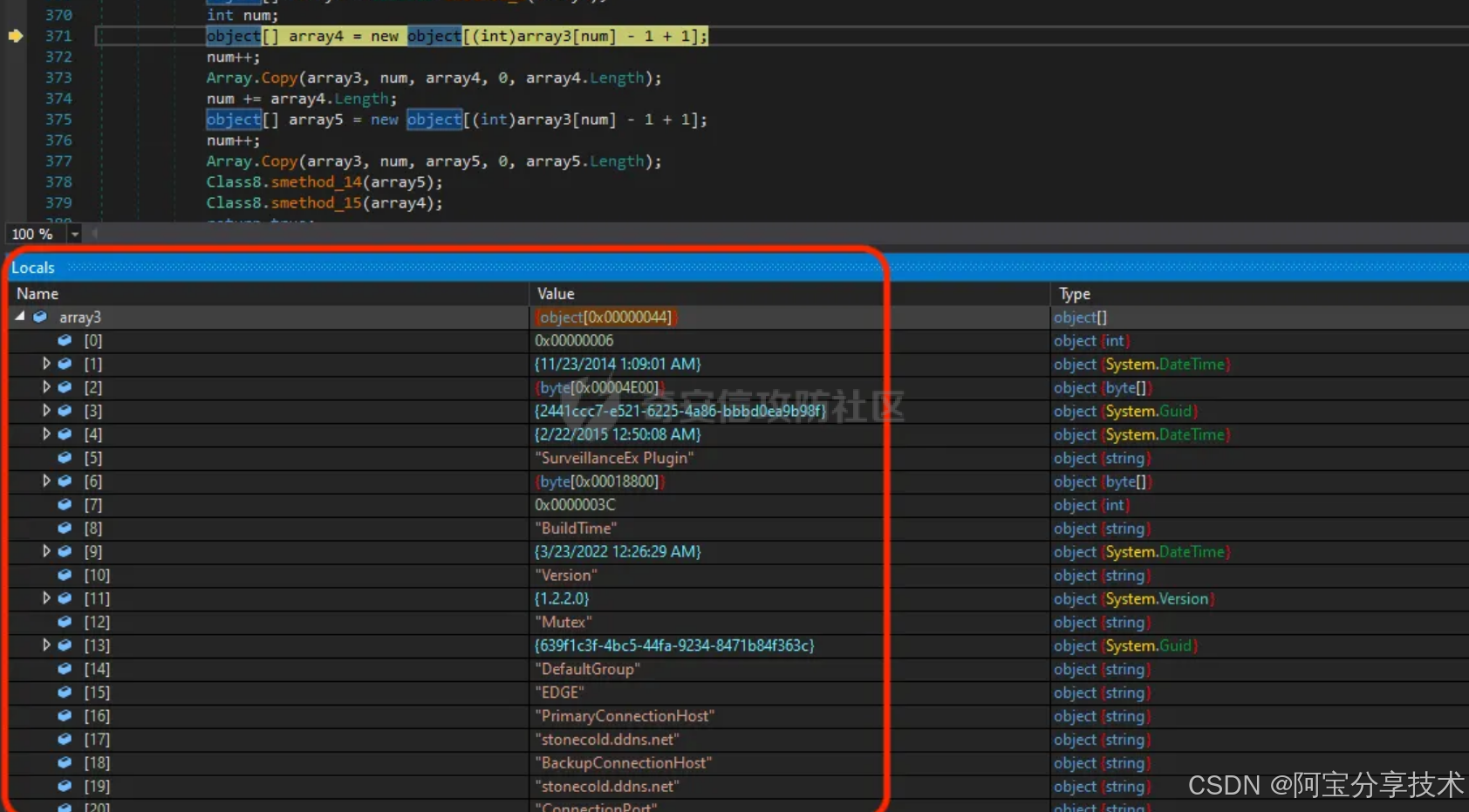Click line number 375 in the gutter

point(58,119)
